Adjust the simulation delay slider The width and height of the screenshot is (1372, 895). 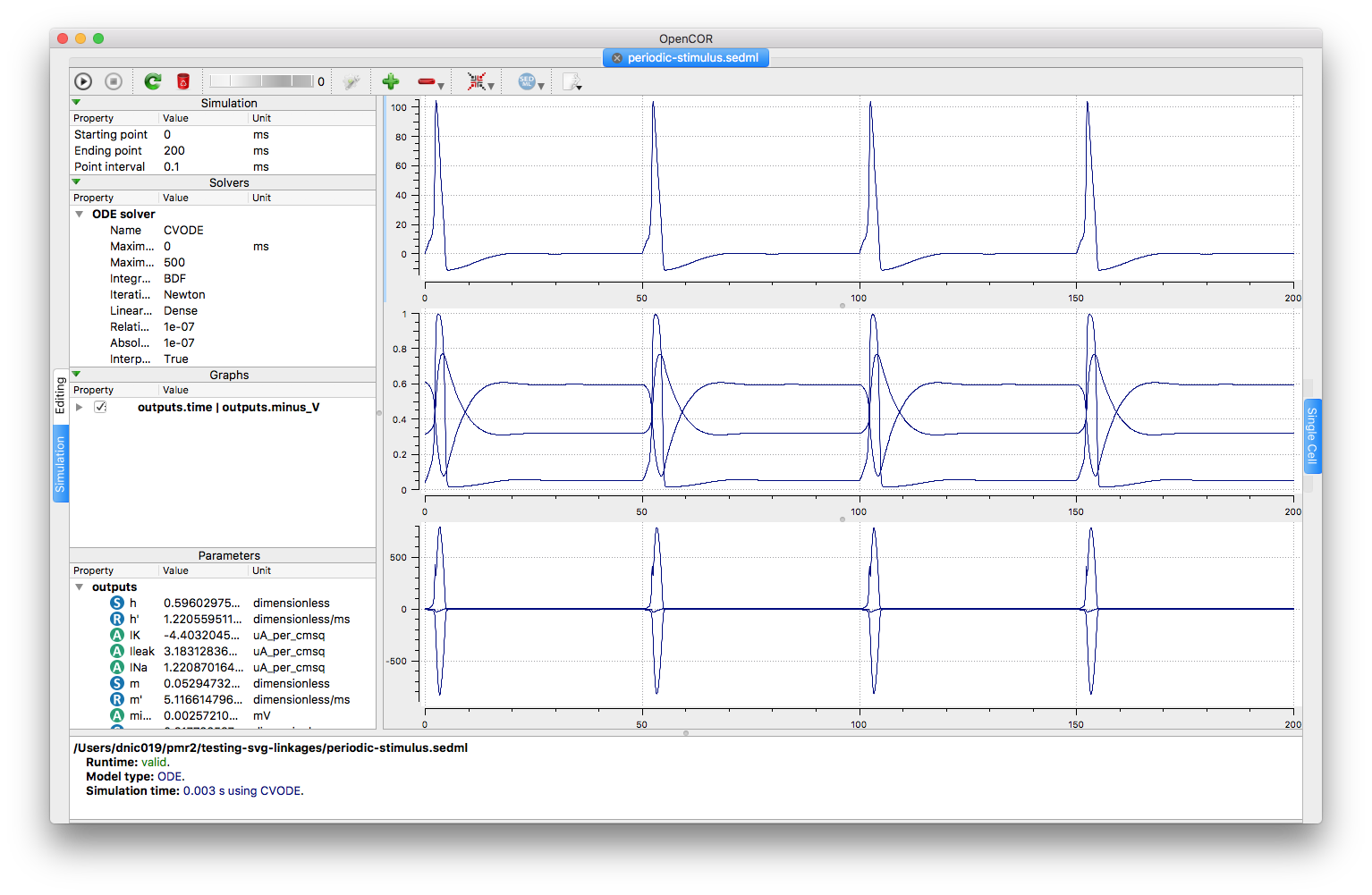[x=261, y=81]
